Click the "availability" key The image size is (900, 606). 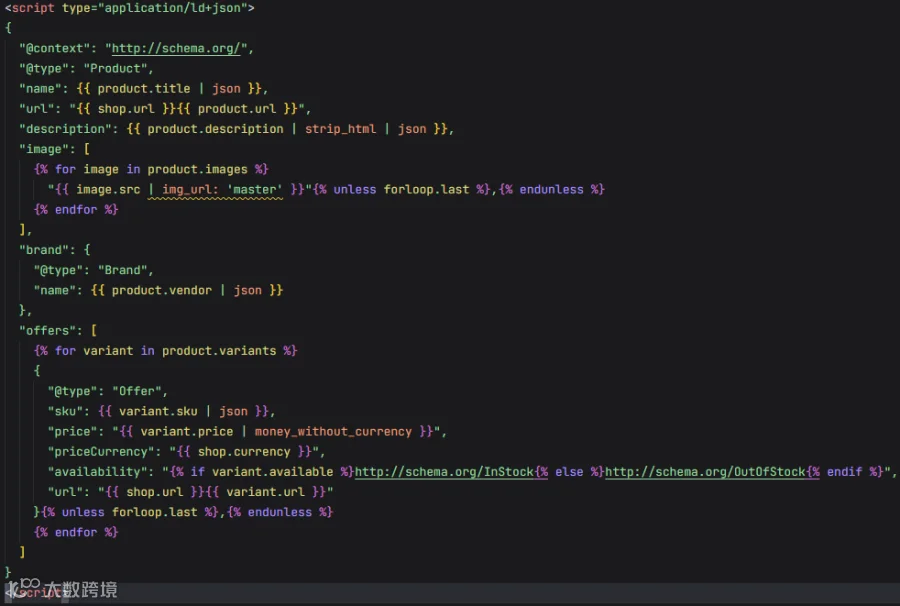point(98,472)
